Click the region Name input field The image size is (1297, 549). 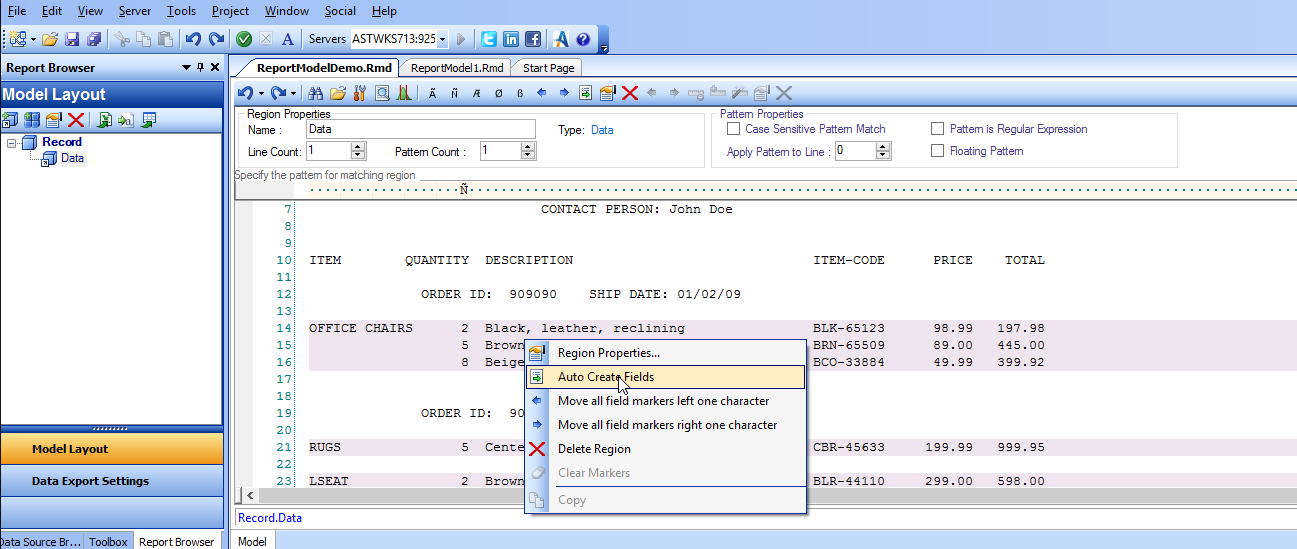(421, 129)
